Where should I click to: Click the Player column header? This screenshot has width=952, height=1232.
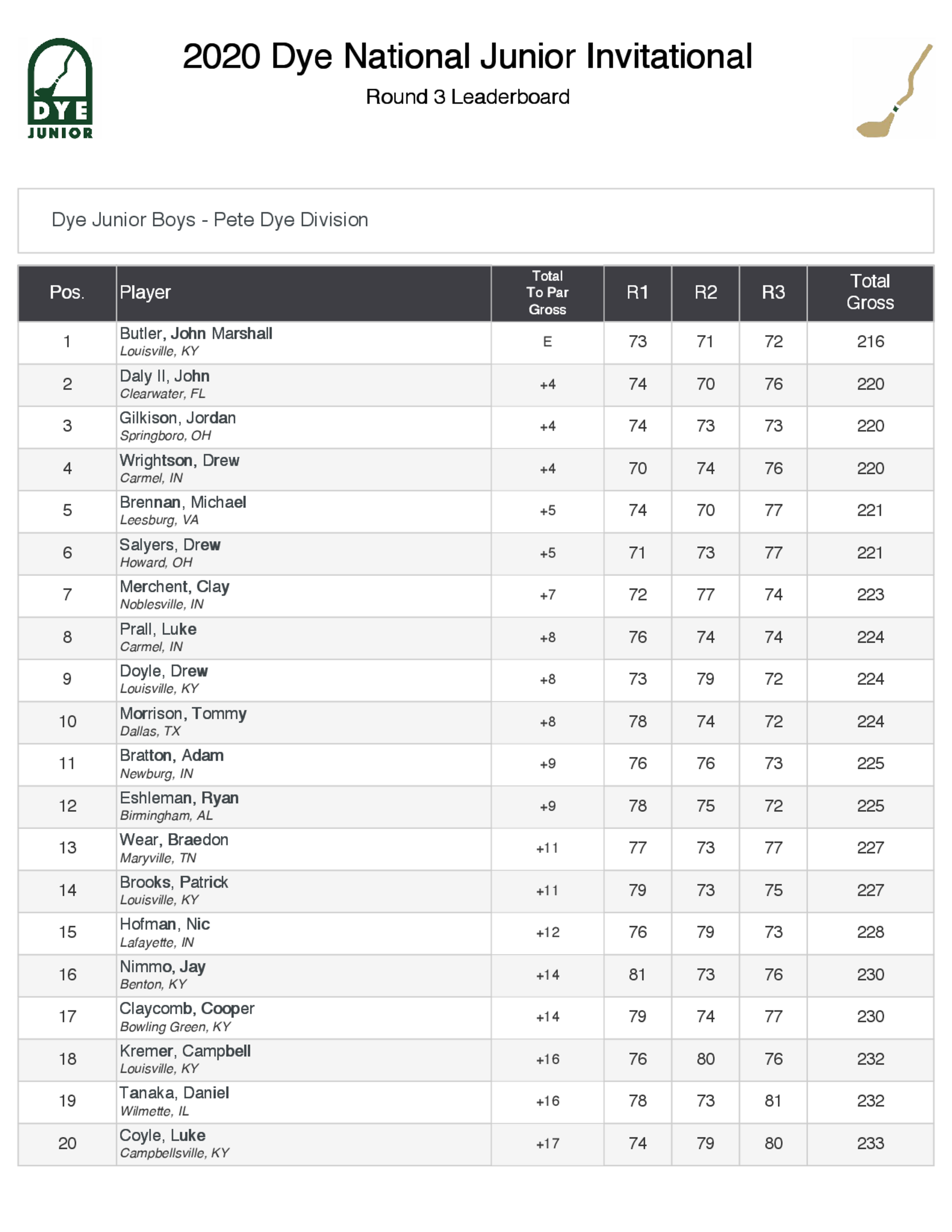click(x=145, y=293)
